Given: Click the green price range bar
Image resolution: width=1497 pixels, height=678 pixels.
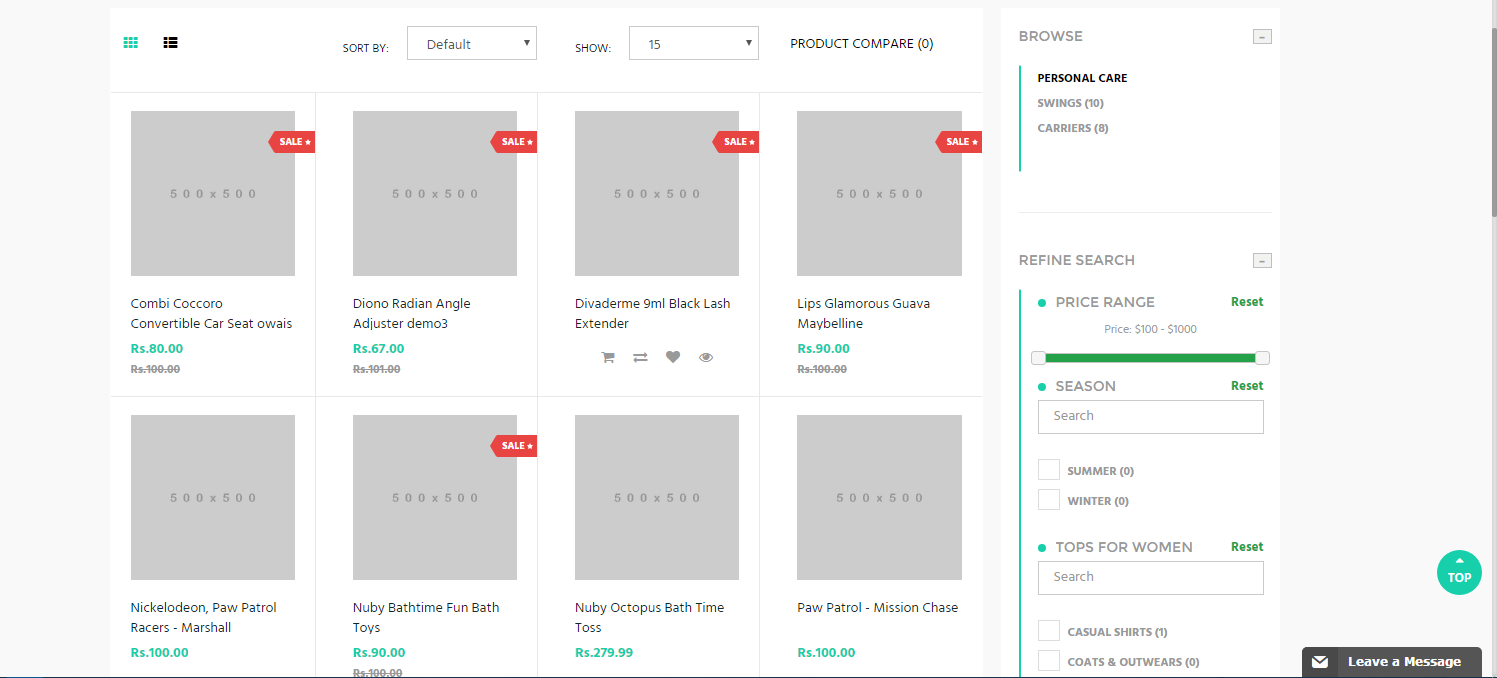Looking at the screenshot, I should click(x=1150, y=358).
